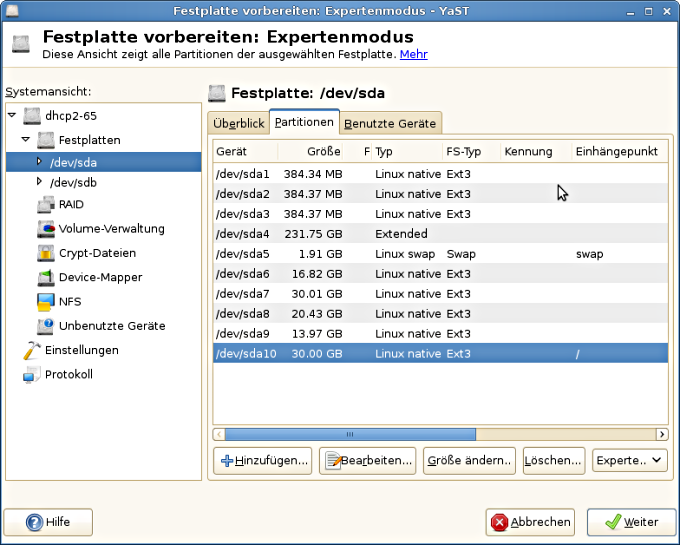Click the swap mount point cell
680x545 pixels.
[589, 254]
